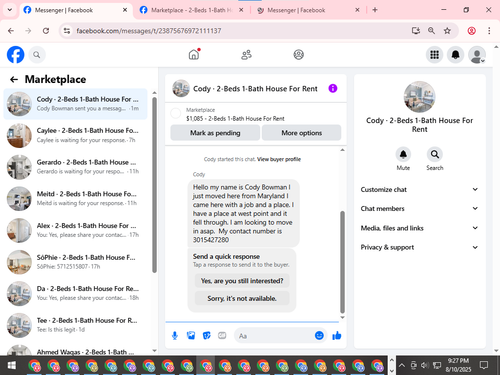This screenshot has width=500, height=375.
Task: Pick a GIF with the GIF icon
Action: pyautogui.click(x=222, y=335)
